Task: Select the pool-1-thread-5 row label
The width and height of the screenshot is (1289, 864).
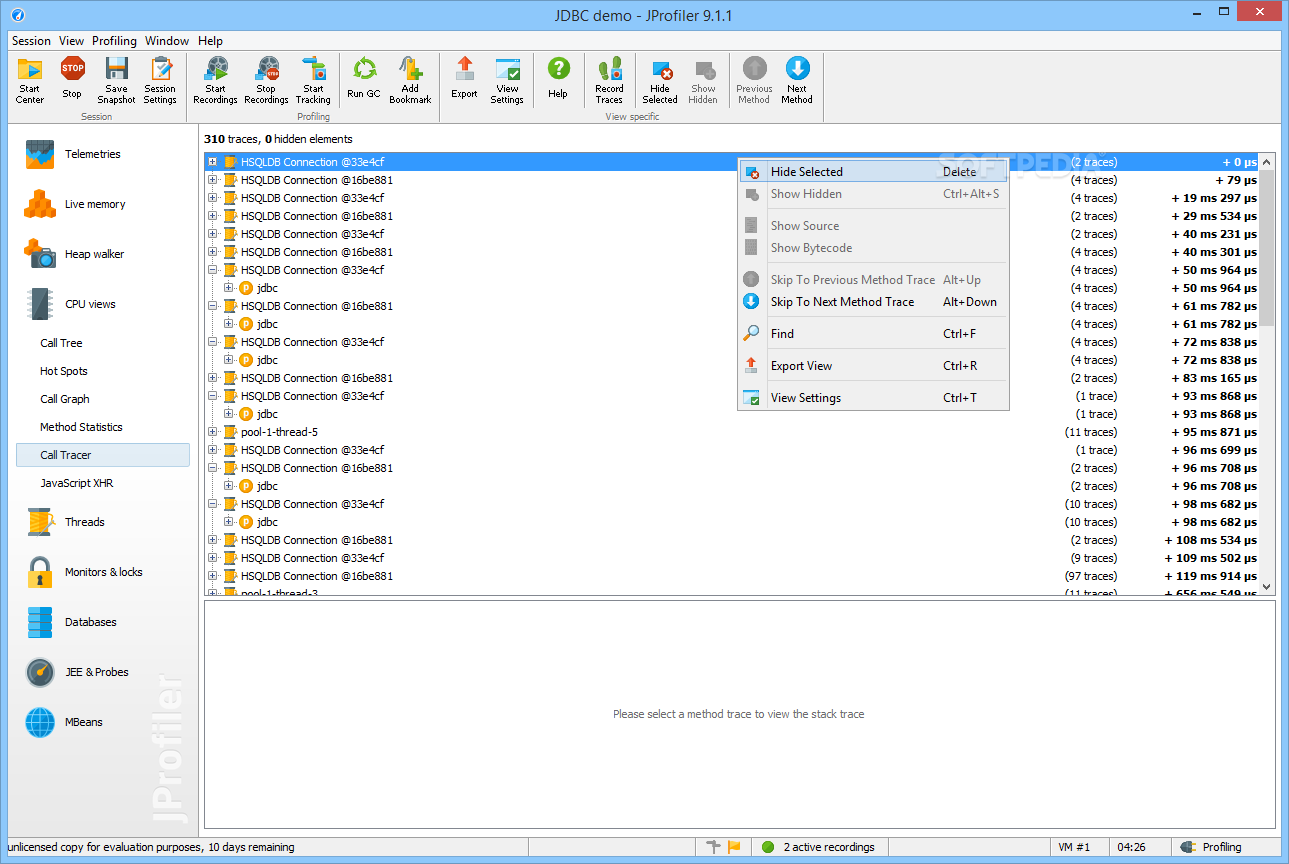Action: [280, 432]
